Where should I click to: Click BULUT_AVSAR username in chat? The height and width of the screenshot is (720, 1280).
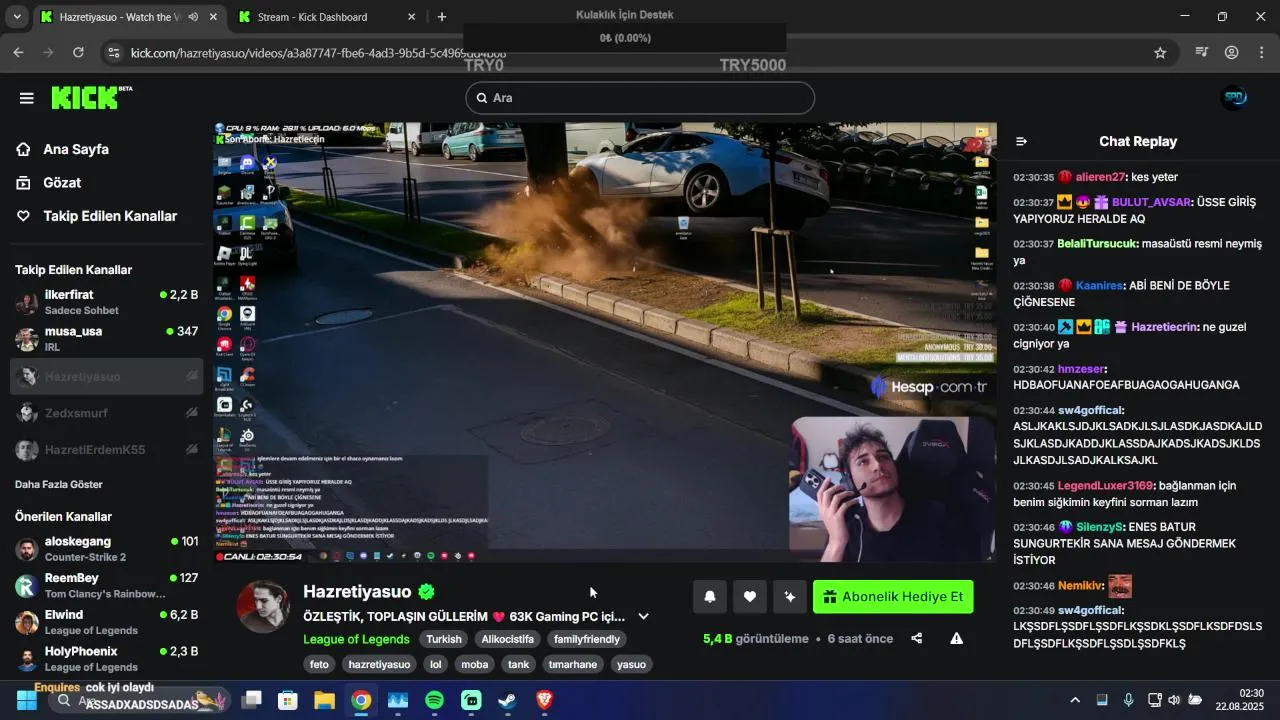[x=1151, y=202]
